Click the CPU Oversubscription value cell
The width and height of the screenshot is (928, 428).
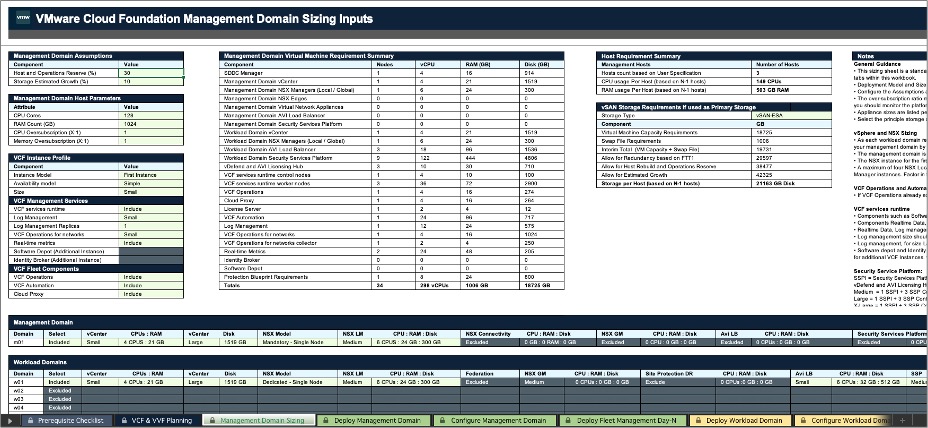[x=151, y=133]
